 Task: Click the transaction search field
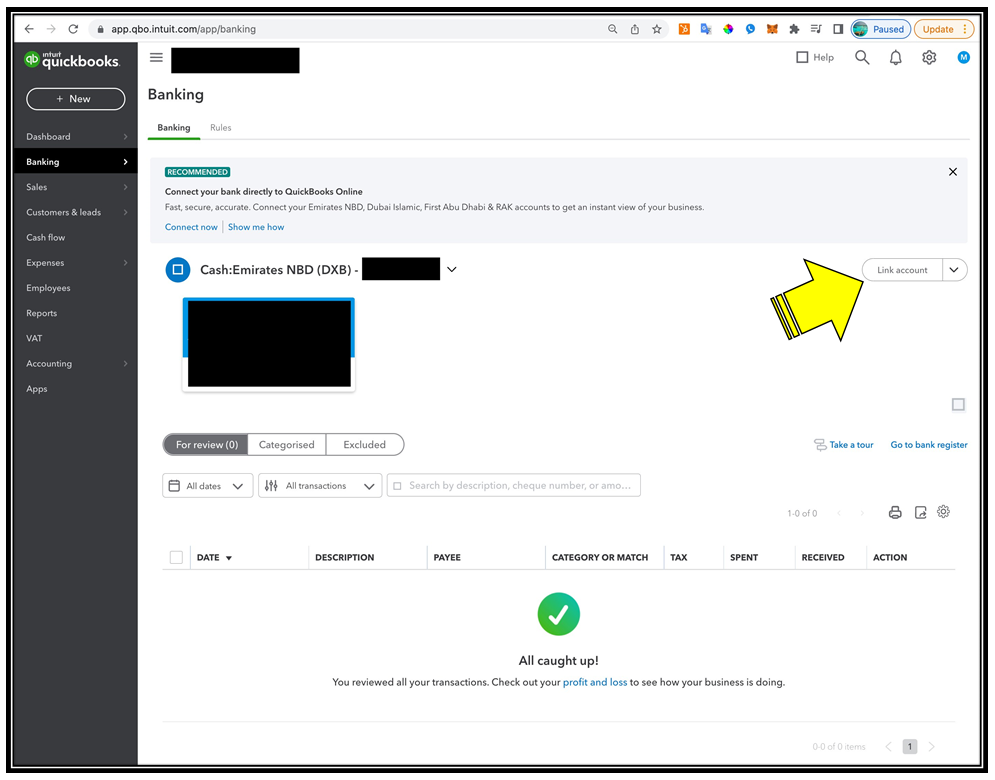513,486
